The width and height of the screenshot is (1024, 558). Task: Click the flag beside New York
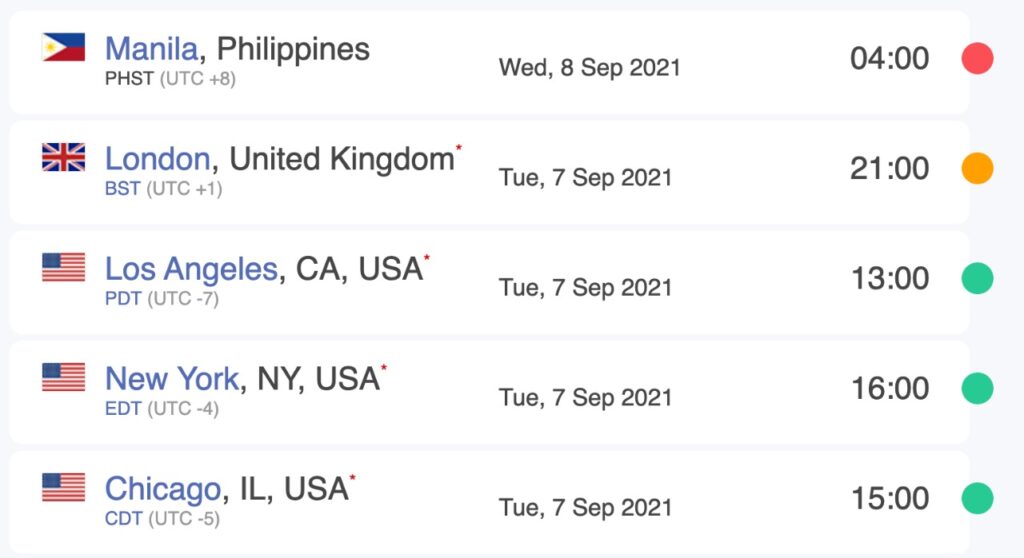[63, 377]
